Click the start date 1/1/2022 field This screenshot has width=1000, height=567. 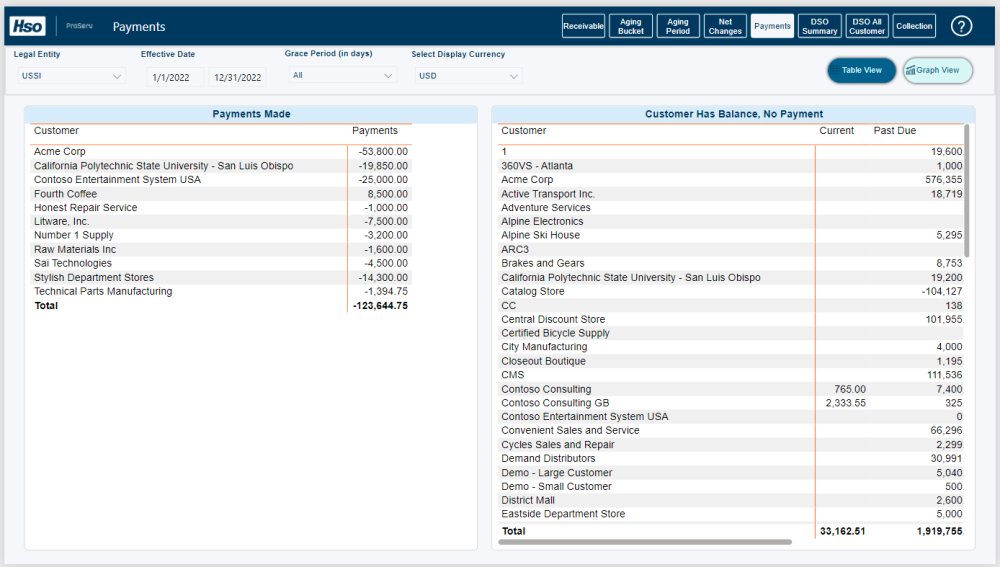click(175, 77)
